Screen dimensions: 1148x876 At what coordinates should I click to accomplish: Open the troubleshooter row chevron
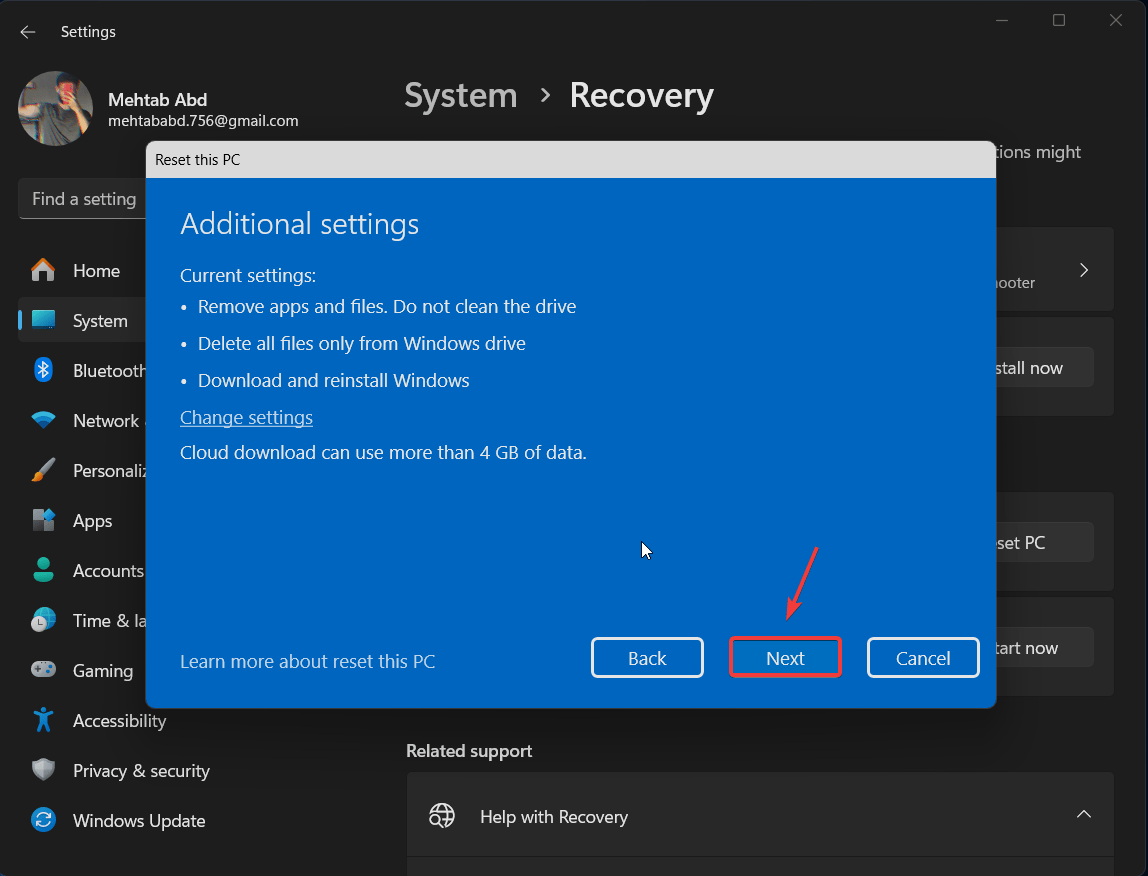[1084, 270]
